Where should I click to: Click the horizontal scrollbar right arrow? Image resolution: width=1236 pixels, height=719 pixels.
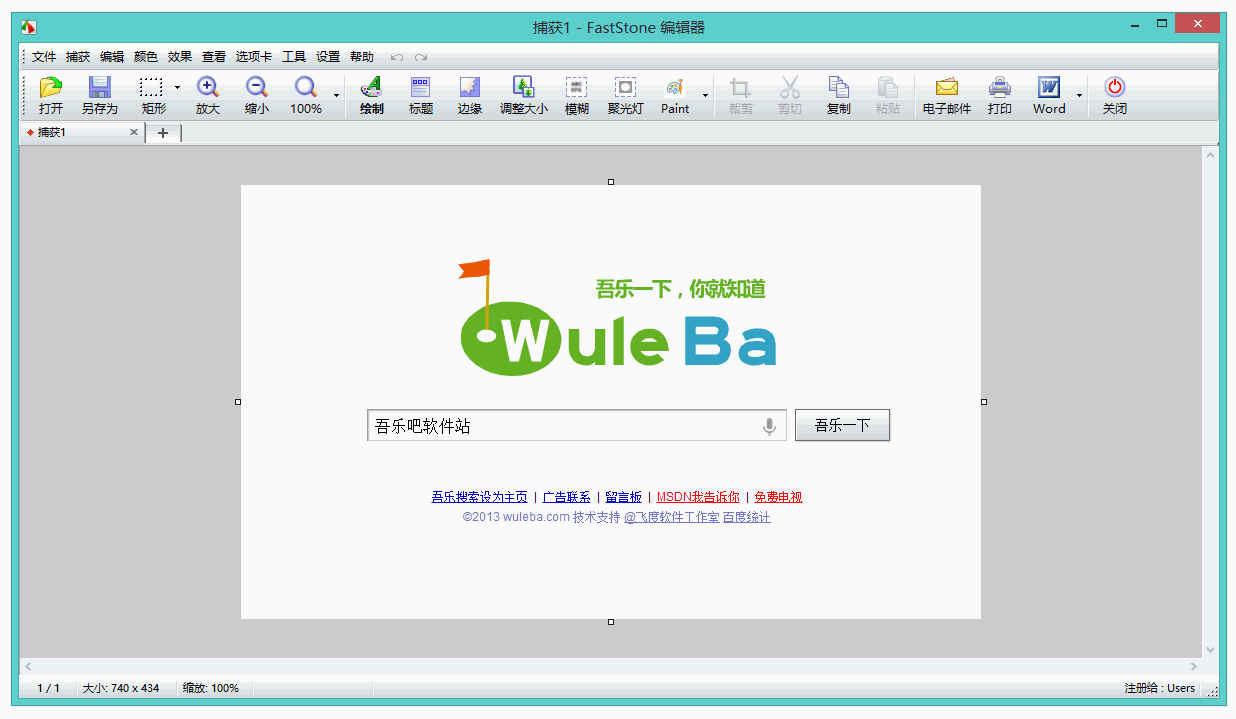pyautogui.click(x=1193, y=666)
